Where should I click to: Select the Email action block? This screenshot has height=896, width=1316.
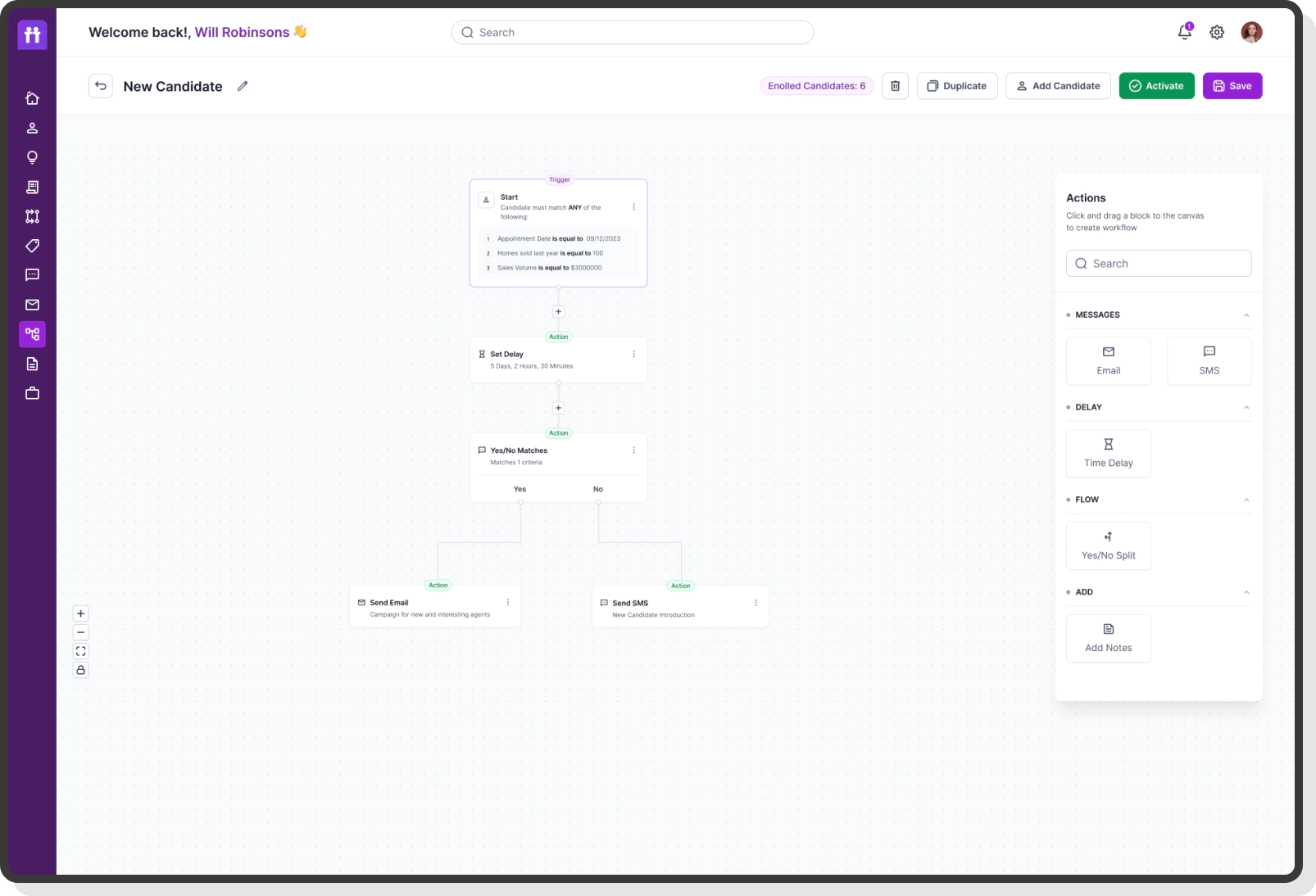pos(1108,361)
